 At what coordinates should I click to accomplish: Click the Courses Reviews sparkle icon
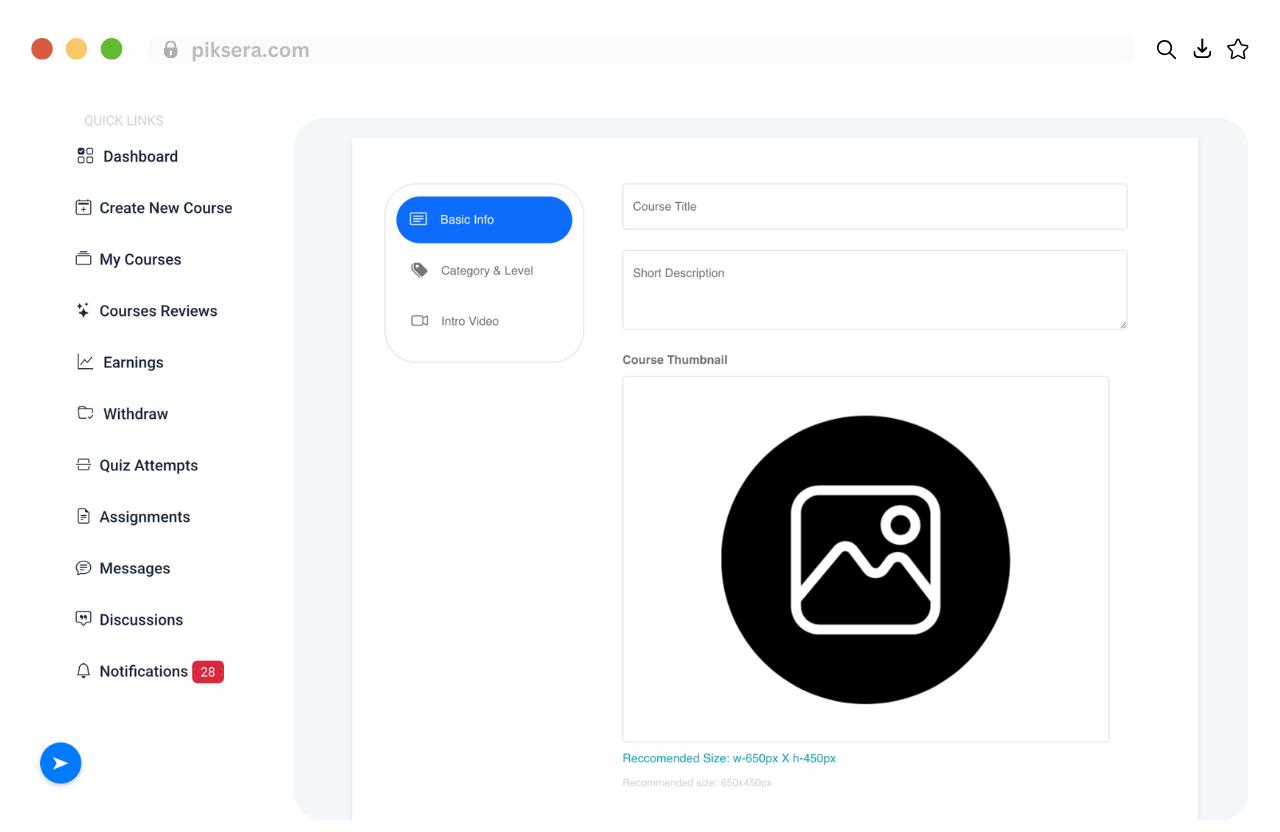point(83,310)
